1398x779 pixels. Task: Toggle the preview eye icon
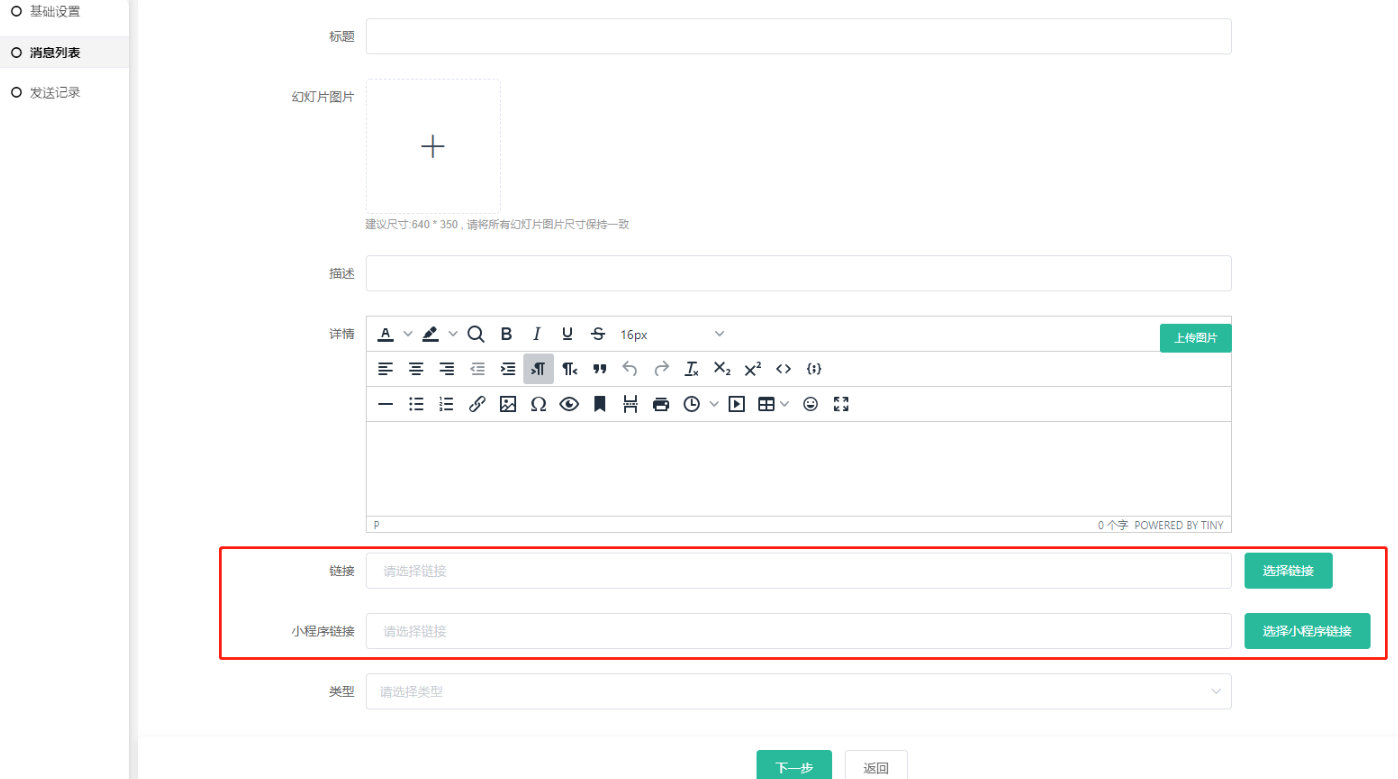(569, 404)
